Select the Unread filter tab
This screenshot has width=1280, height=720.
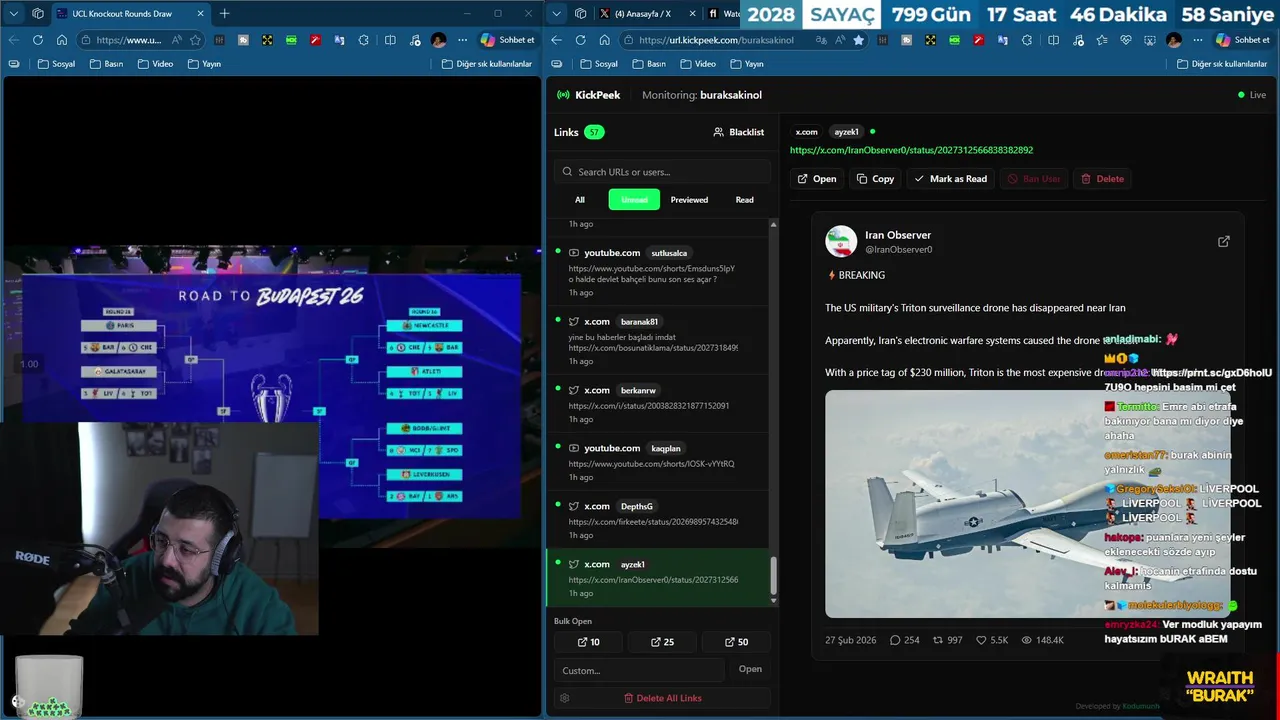634,200
